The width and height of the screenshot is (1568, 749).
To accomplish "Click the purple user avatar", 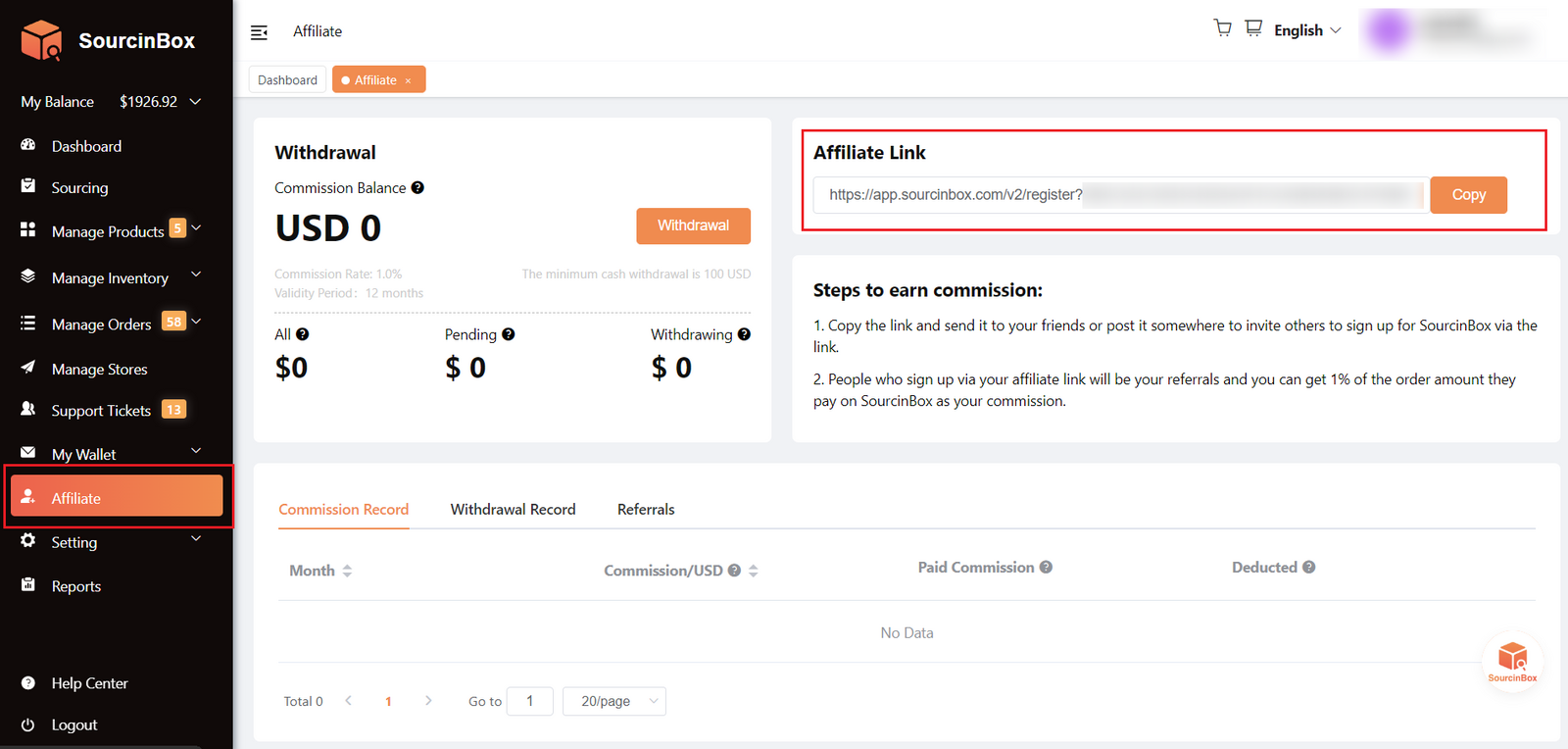I will 1389,30.
